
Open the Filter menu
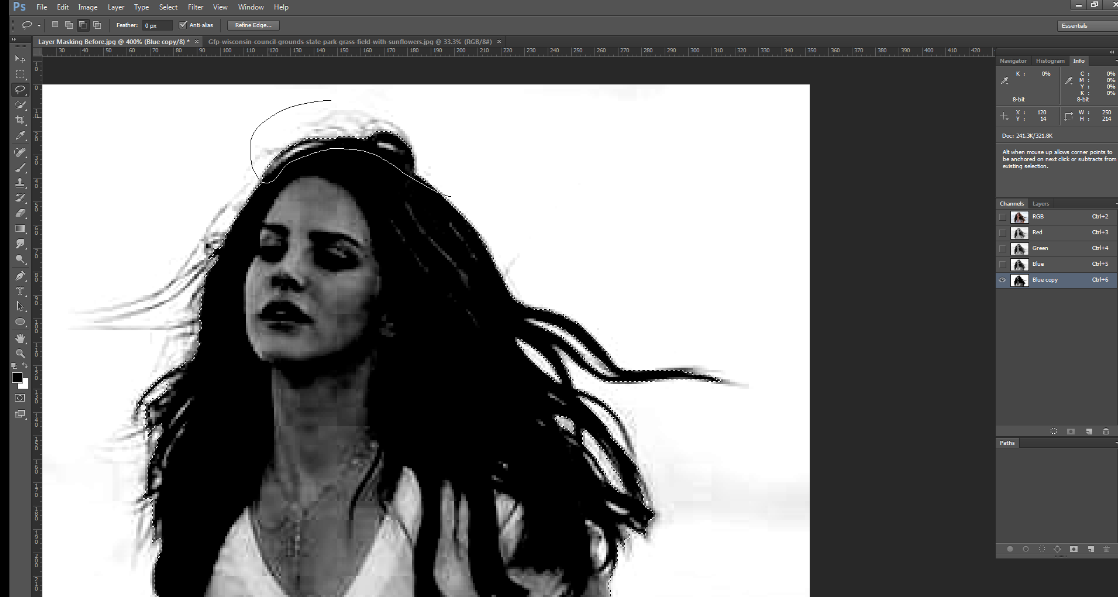click(x=194, y=6)
